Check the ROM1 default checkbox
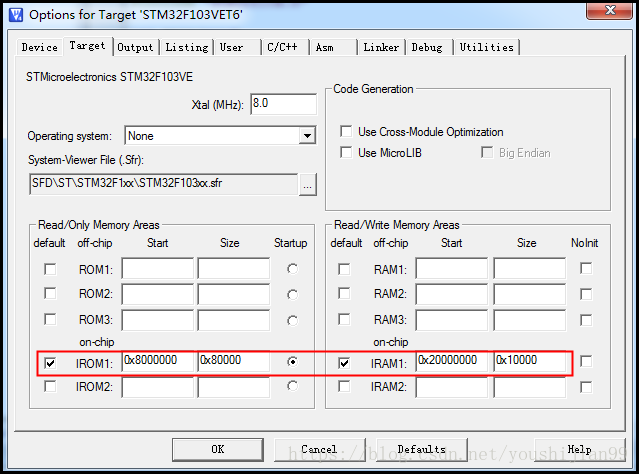Image resolution: width=639 pixels, height=474 pixels. (x=50, y=269)
